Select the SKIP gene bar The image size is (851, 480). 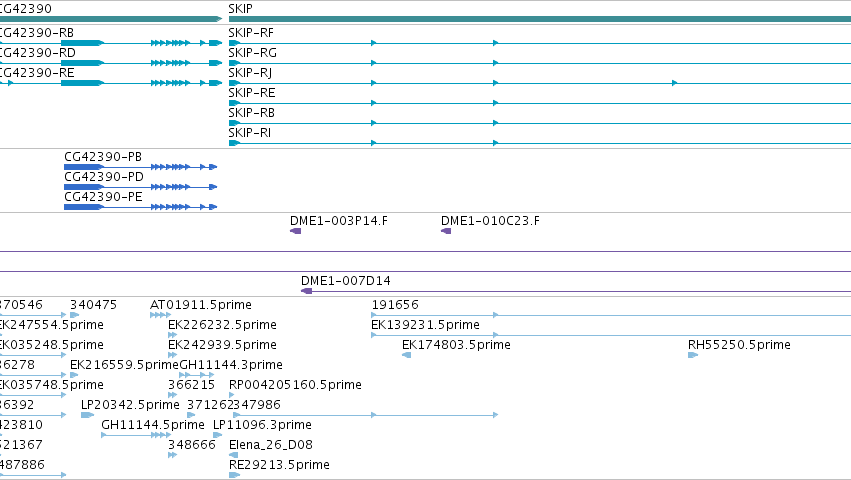(x=540, y=19)
